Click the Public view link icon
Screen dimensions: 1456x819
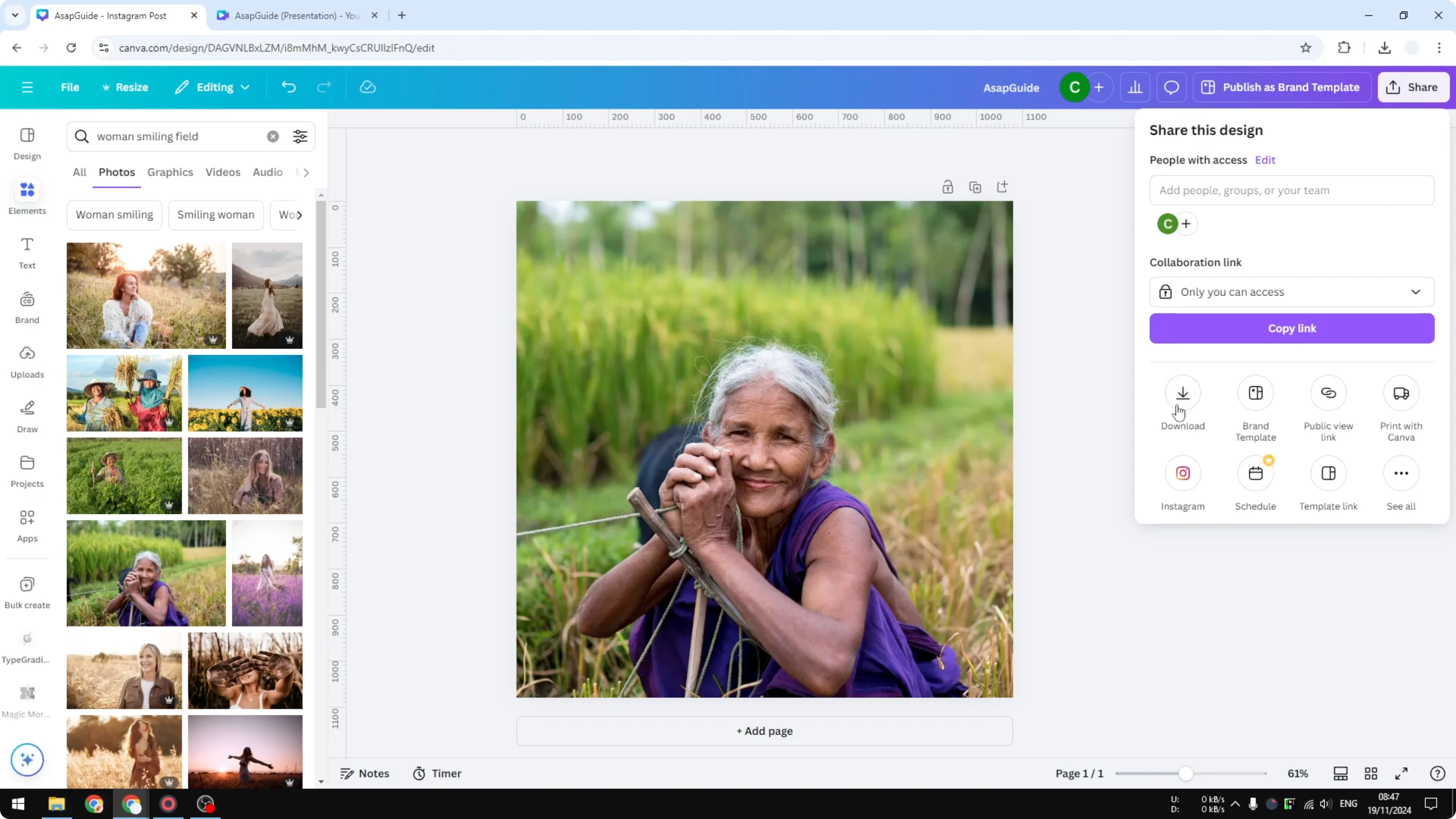1328,393
